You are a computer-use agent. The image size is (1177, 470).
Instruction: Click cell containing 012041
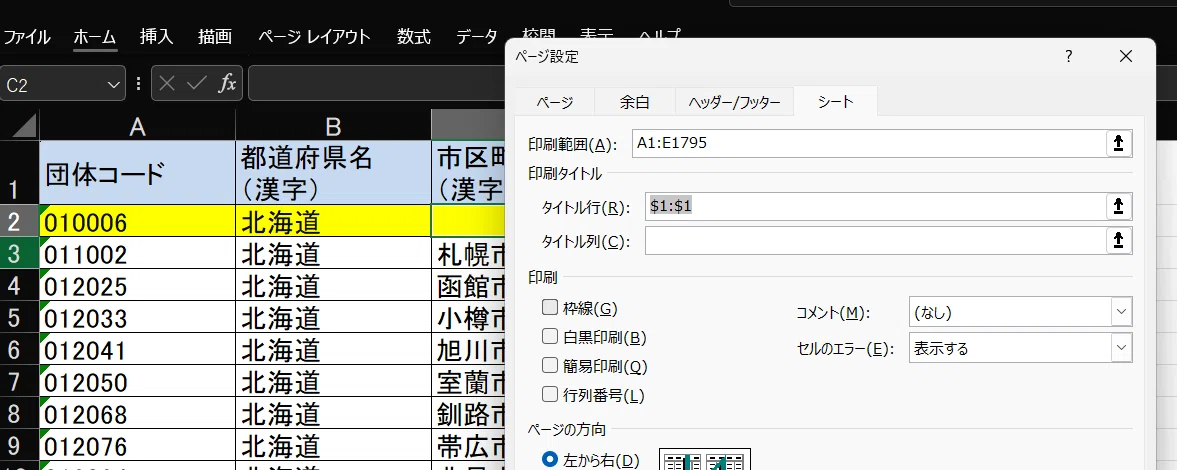(x=137, y=350)
